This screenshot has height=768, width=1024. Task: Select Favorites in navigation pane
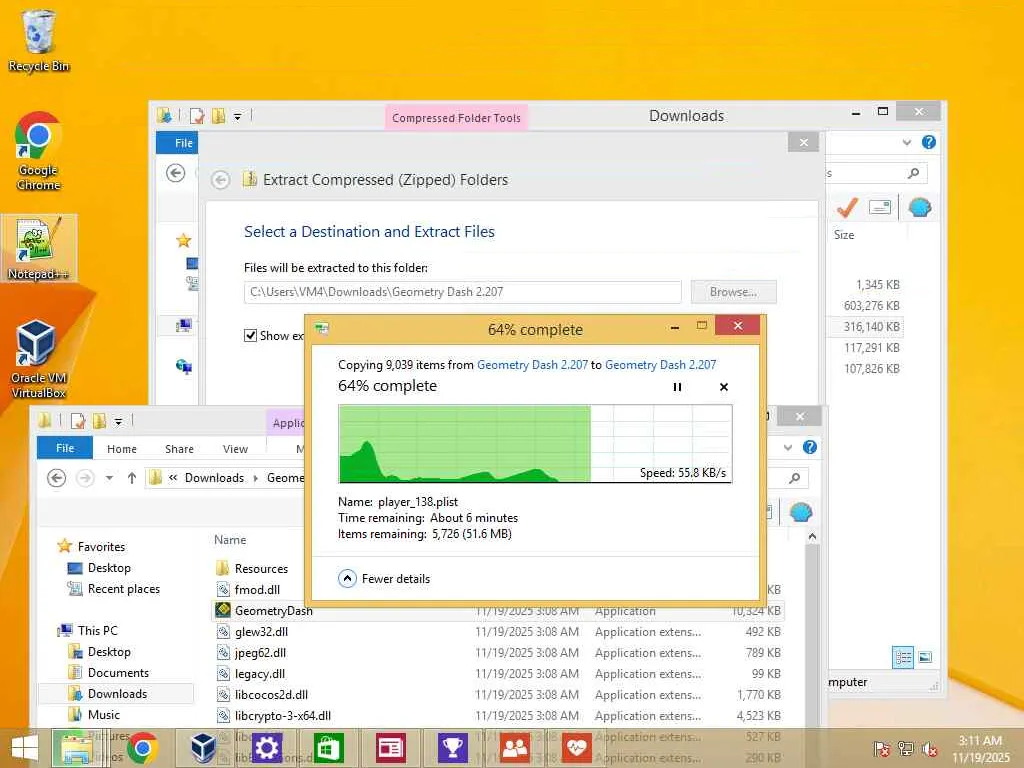101,547
